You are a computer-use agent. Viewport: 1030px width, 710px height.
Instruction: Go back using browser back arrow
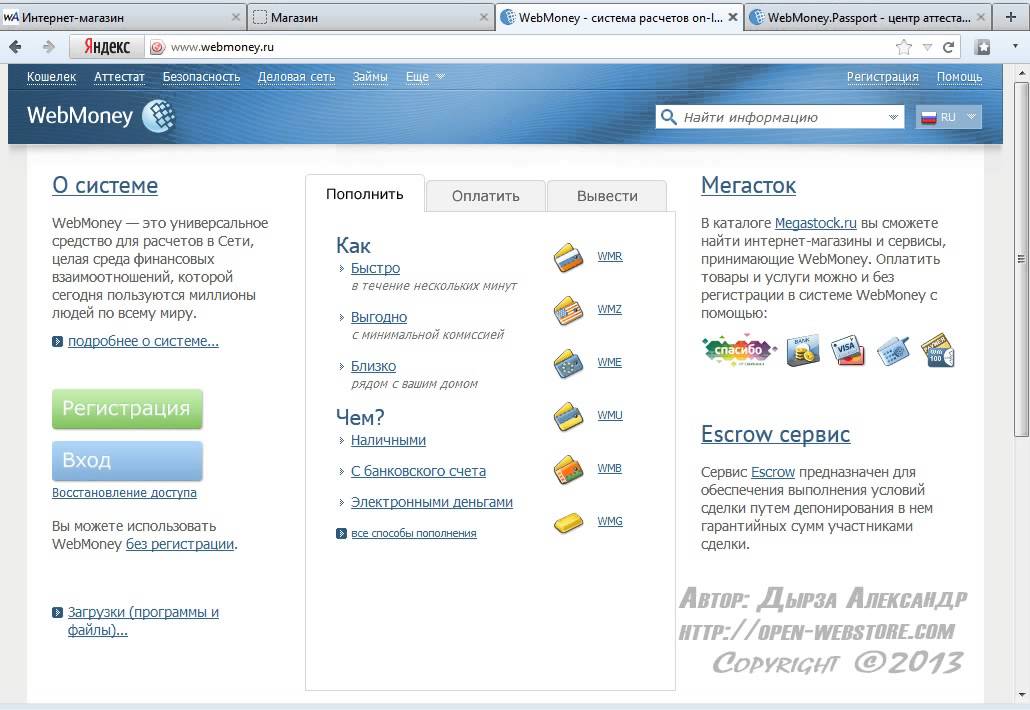[x=15, y=47]
